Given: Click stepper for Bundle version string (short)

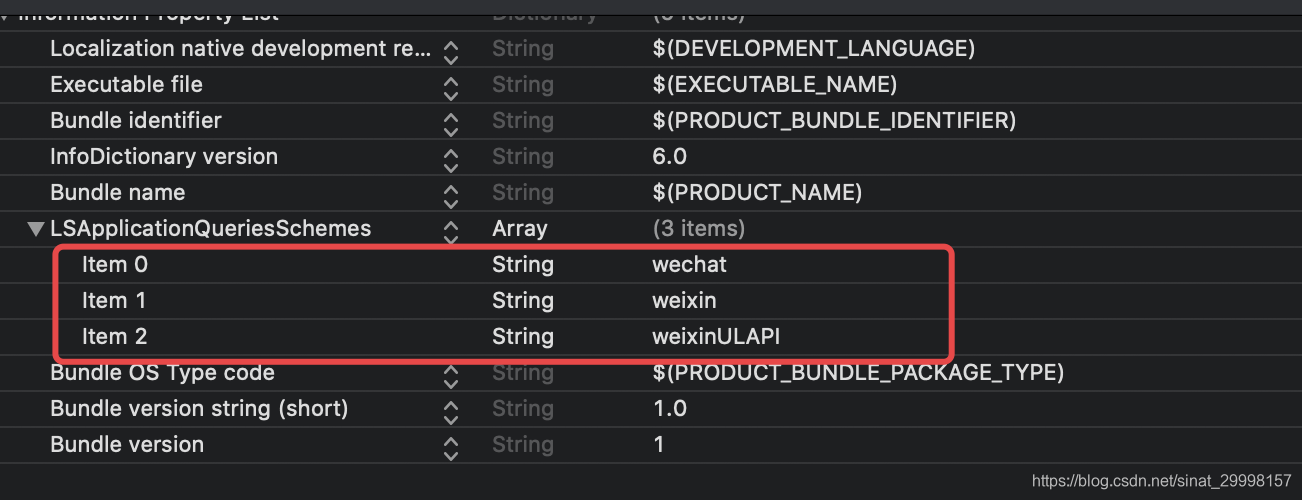Looking at the screenshot, I should point(451,410).
